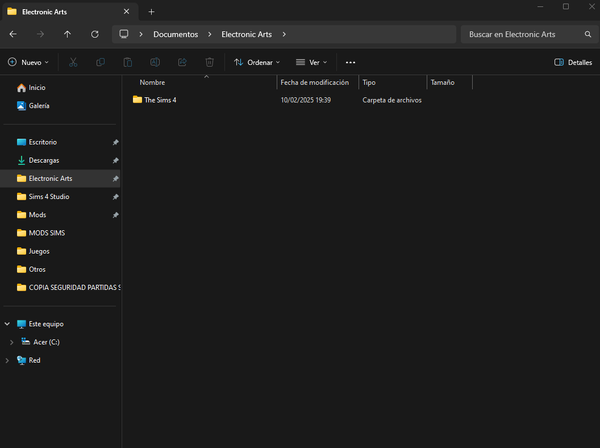Screen dimensions: 600x448
Task: Expand chevron after Electronic Arts in breadcrumb
Action: point(284,34)
